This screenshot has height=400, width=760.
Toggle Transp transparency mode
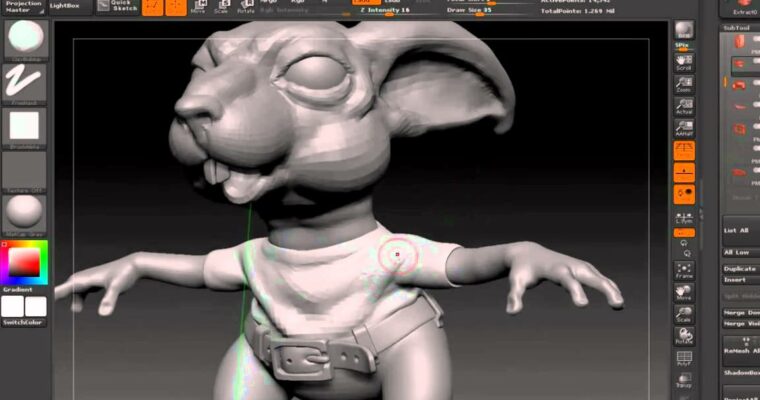pos(684,381)
